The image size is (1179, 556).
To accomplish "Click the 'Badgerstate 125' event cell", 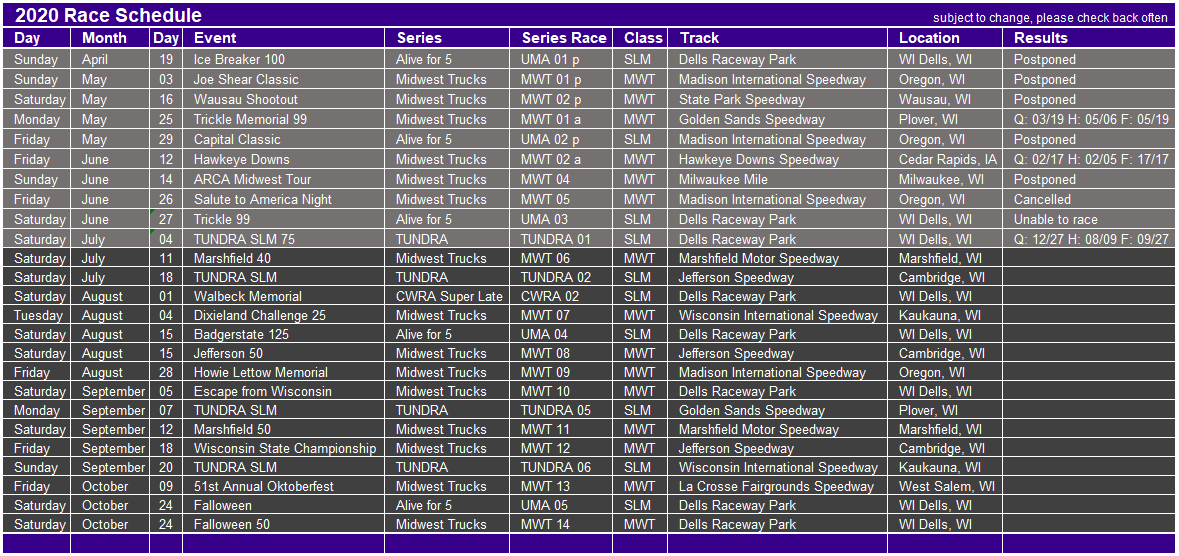I will pyautogui.click(x=283, y=334).
